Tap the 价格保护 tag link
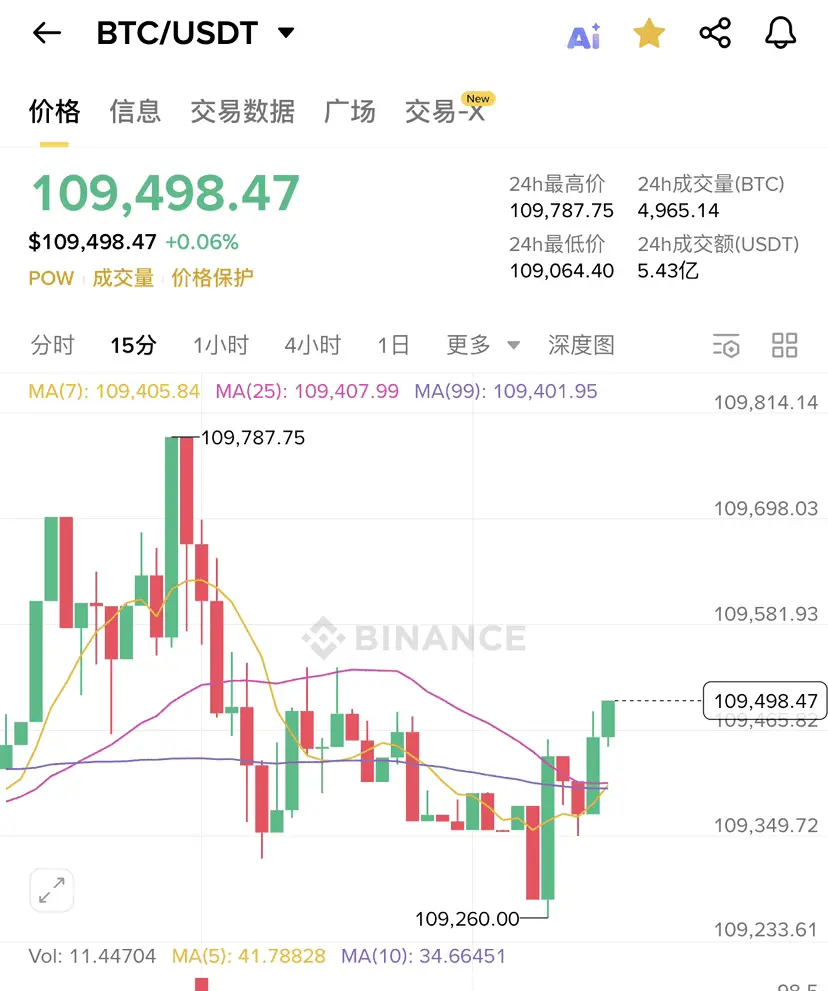 point(212,277)
